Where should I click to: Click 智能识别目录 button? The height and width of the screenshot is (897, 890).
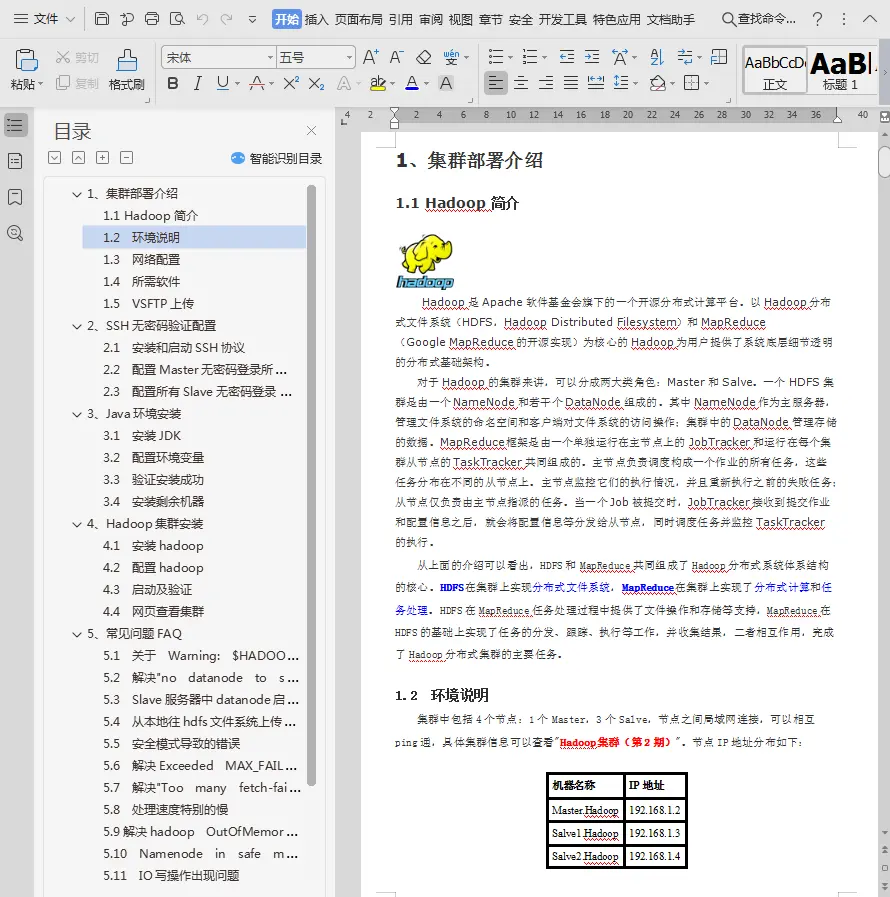(x=277, y=158)
